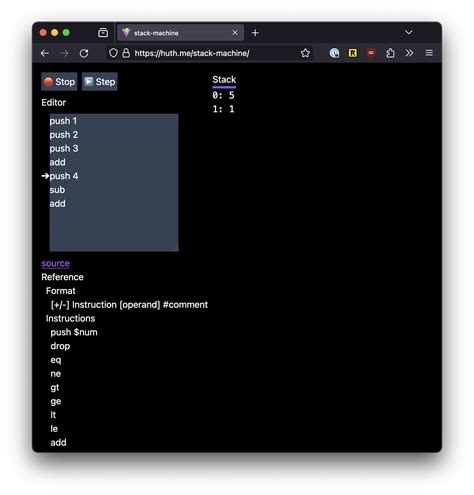Image resolution: width=474 pixels, height=495 pixels.
Task: Click the Step button
Action: tap(100, 82)
